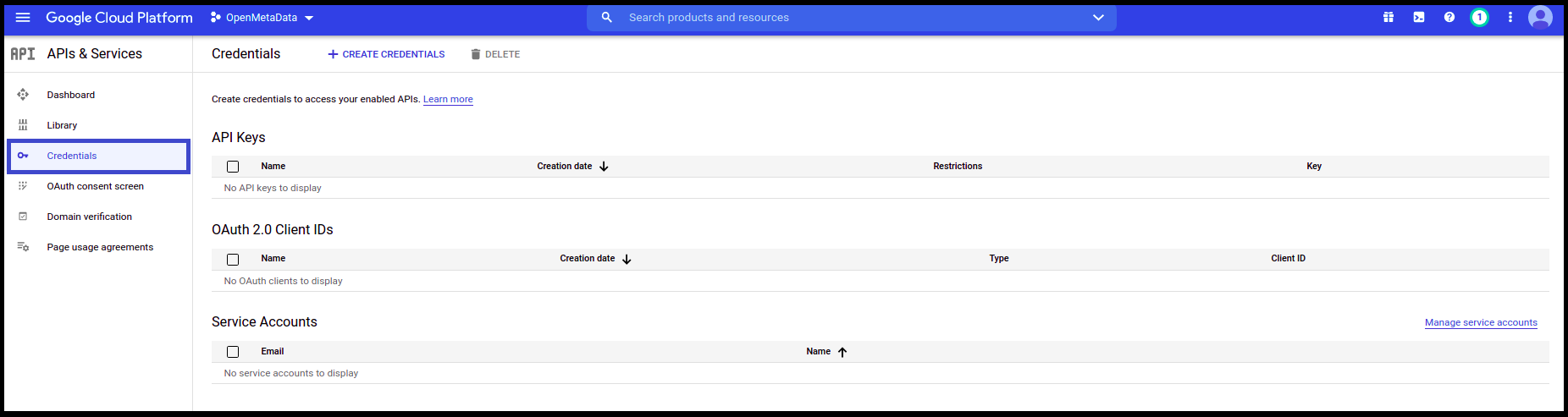Go to Dashboard in sidebar
The height and width of the screenshot is (417, 1568).
[x=71, y=95]
